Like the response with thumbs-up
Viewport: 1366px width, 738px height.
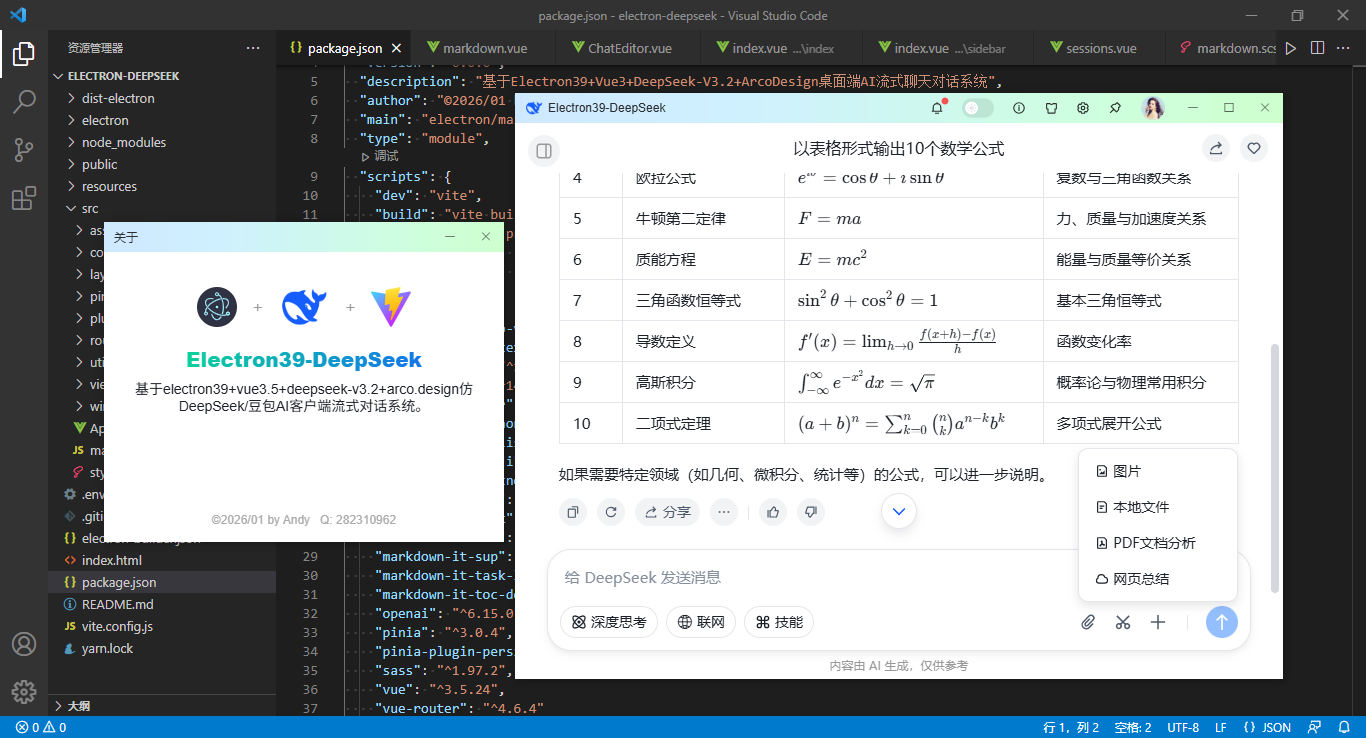(x=771, y=511)
